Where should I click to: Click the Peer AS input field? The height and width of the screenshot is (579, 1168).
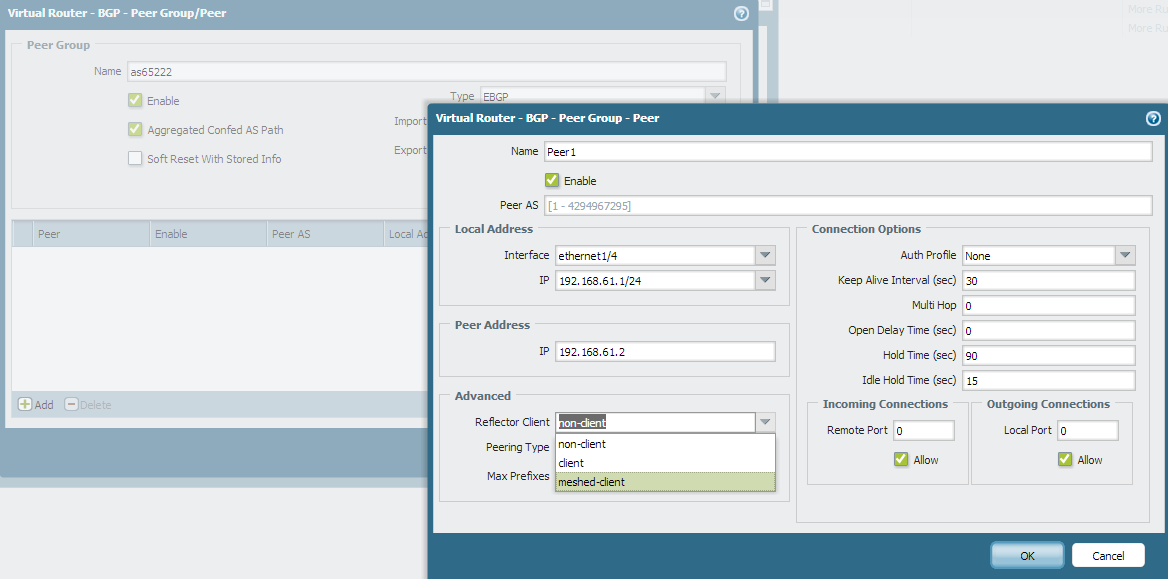coord(848,206)
